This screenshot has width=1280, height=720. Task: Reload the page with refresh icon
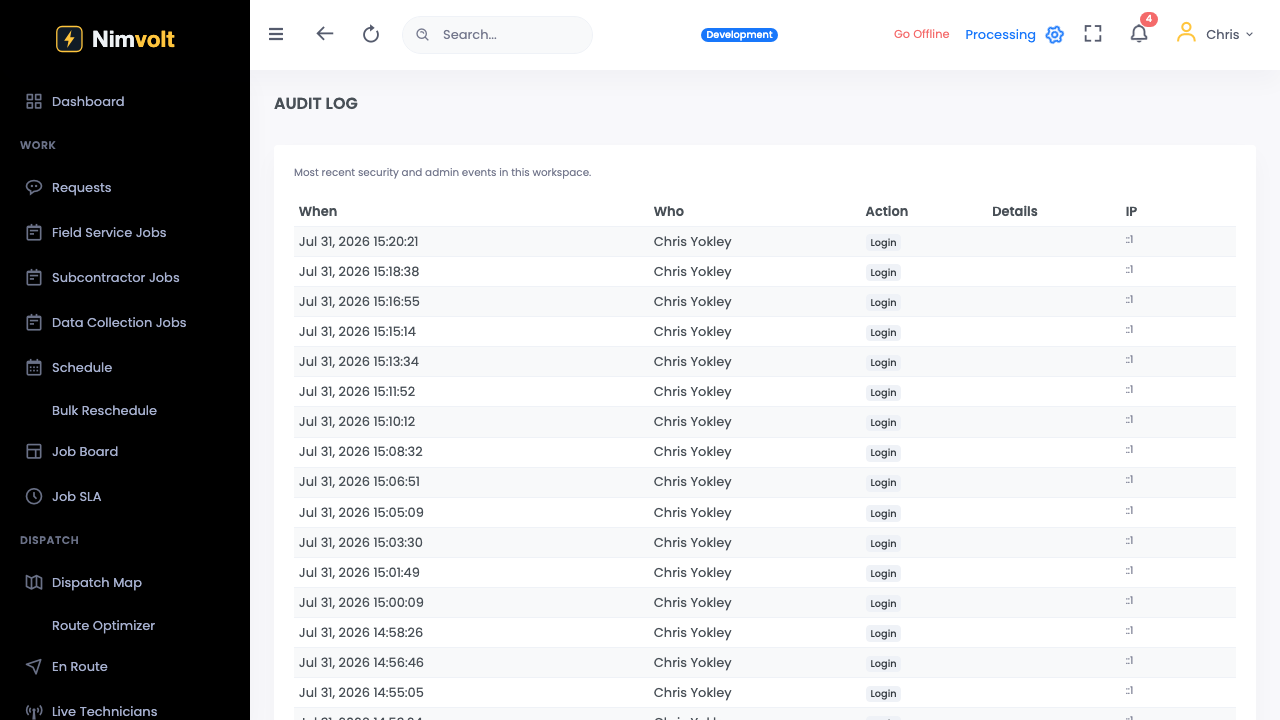pos(371,34)
